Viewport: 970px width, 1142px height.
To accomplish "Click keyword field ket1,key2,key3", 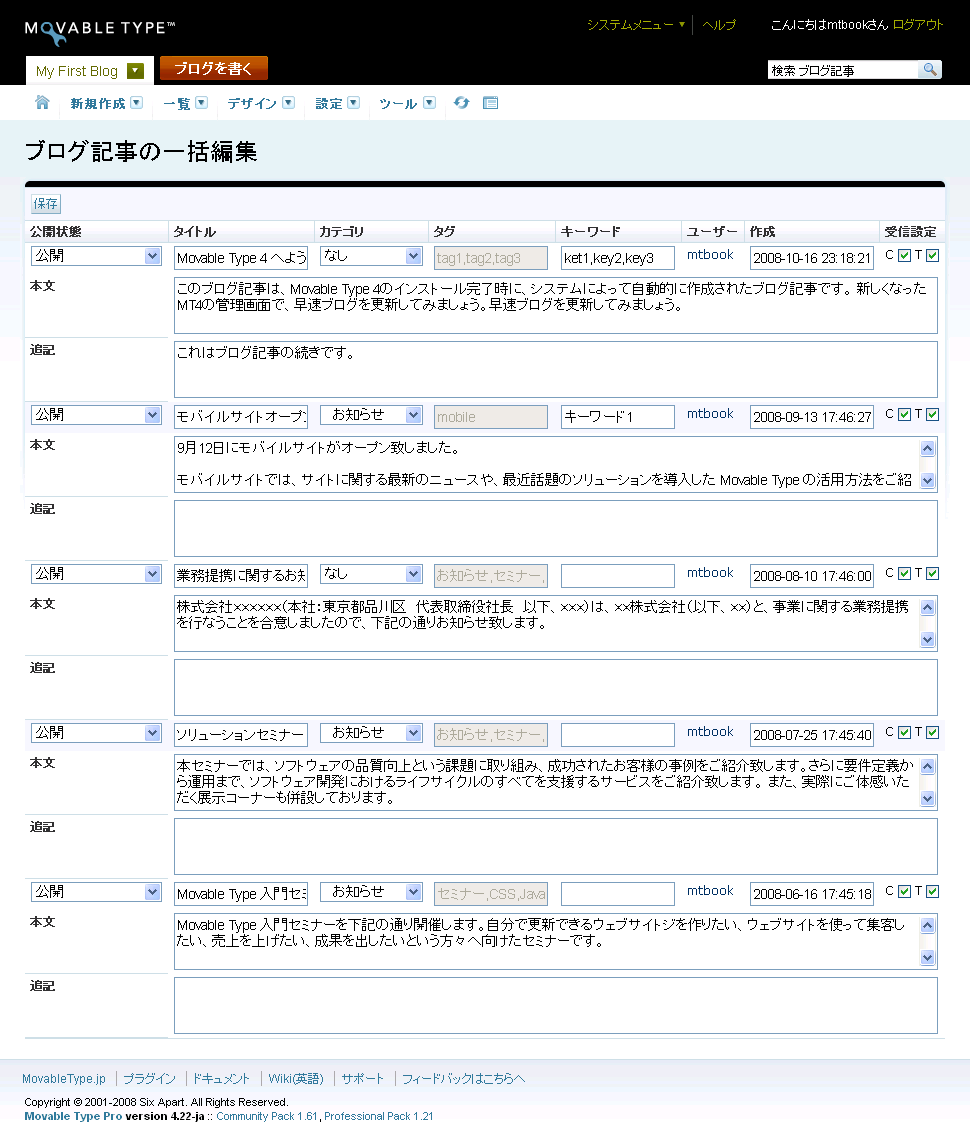I will point(618,258).
